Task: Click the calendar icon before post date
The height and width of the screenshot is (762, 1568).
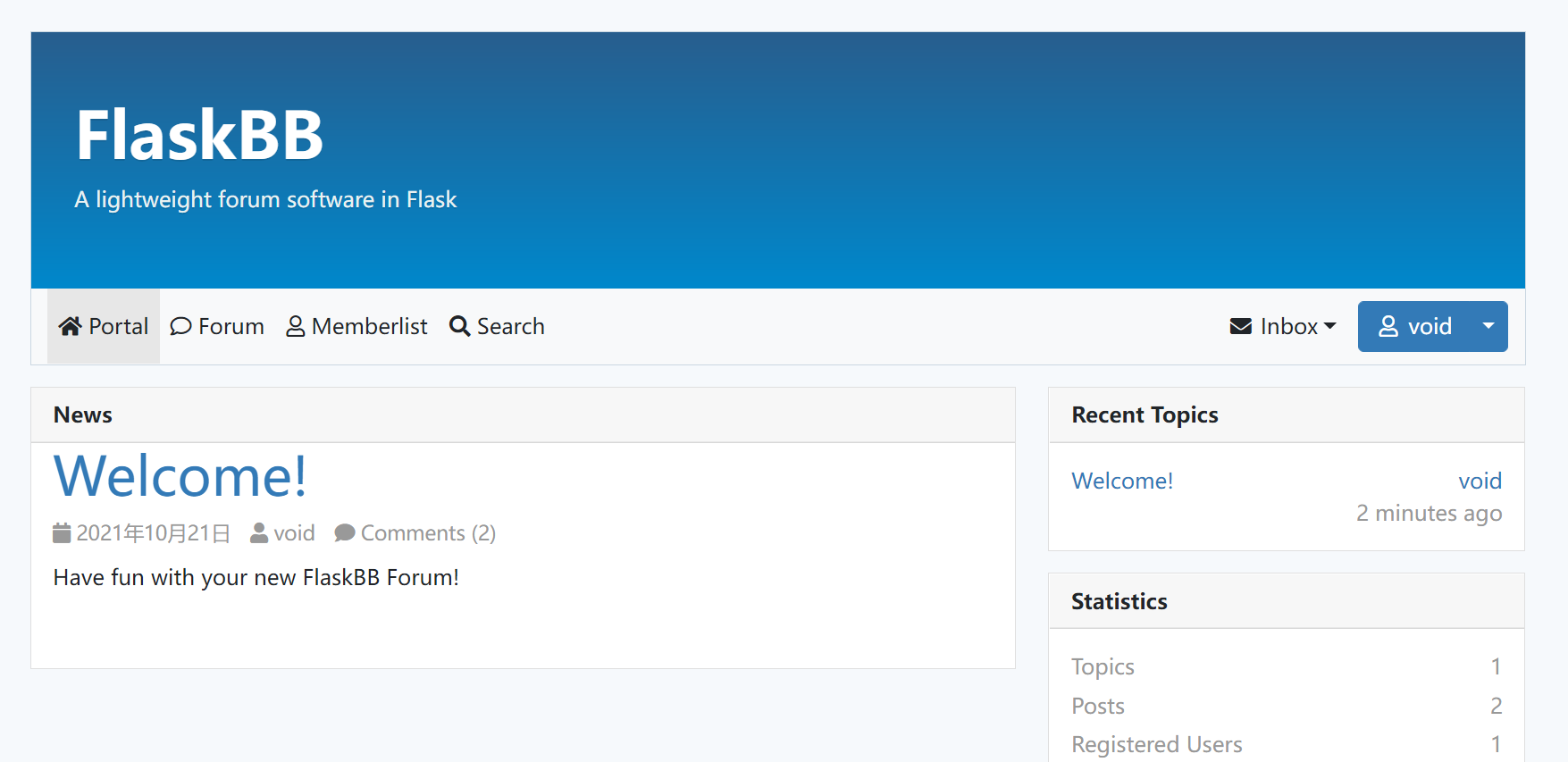Action: coord(62,533)
